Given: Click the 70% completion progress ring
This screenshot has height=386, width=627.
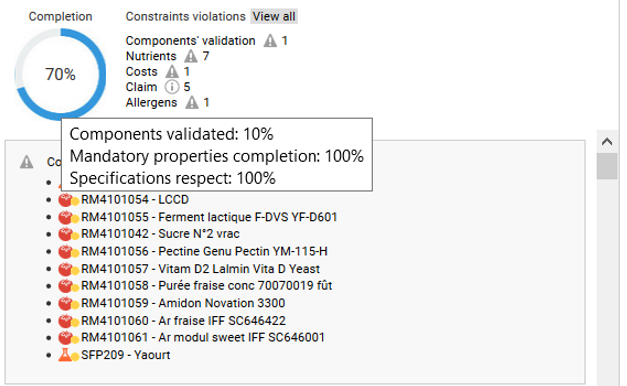Looking at the screenshot, I should (x=60, y=74).
